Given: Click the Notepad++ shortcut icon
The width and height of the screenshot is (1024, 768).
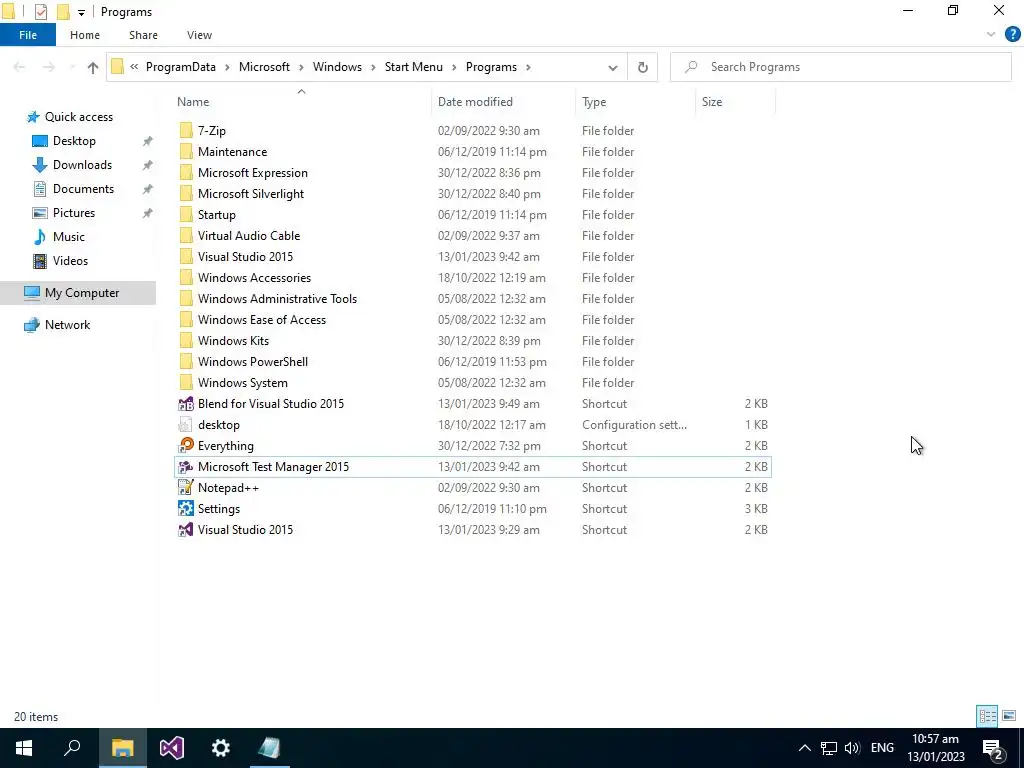Looking at the screenshot, I should point(186,487).
